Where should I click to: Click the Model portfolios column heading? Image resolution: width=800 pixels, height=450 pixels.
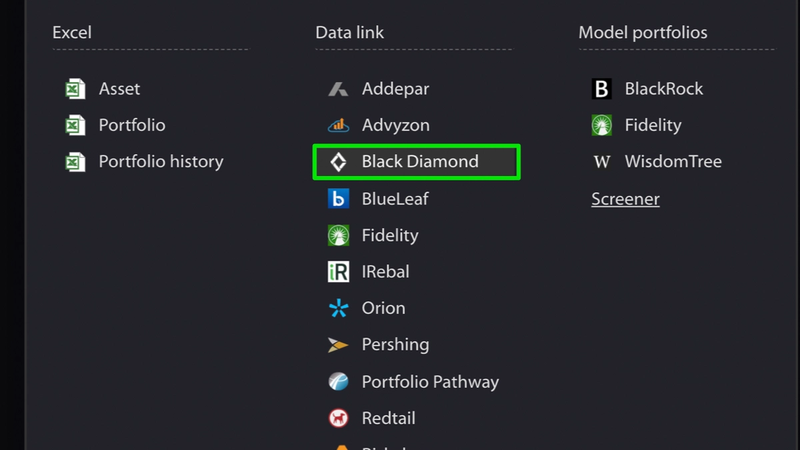tap(643, 33)
